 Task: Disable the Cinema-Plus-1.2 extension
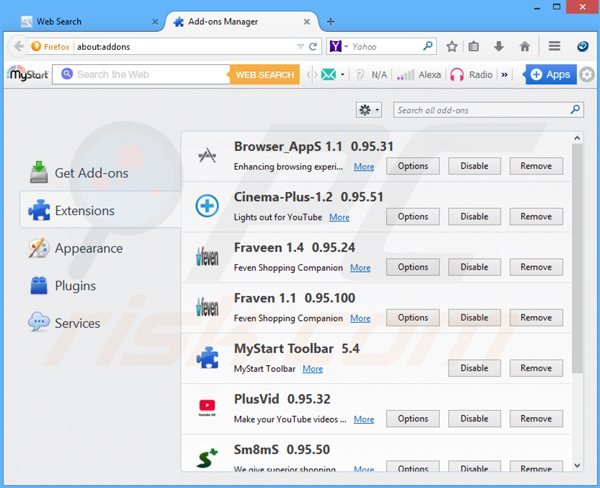click(x=474, y=217)
